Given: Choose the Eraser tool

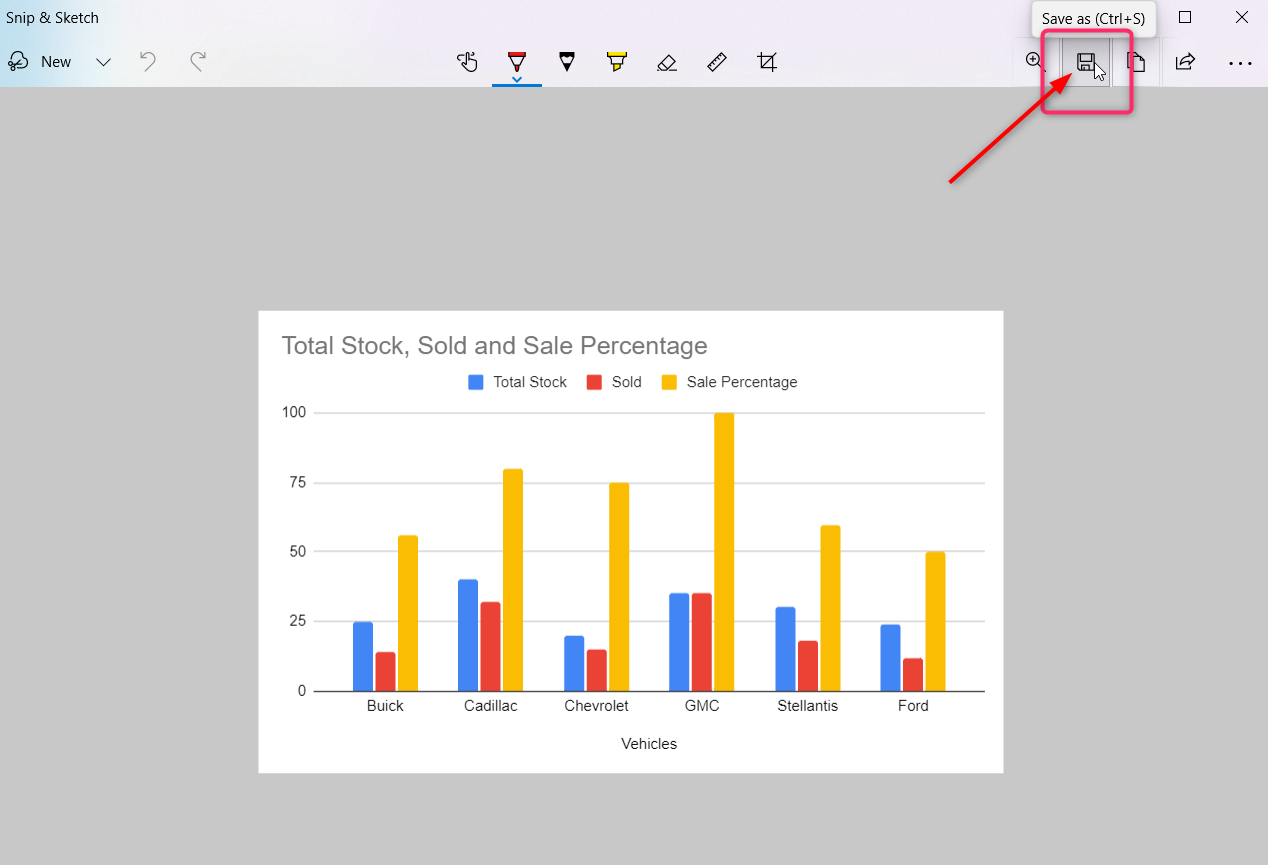Looking at the screenshot, I should click(x=667, y=62).
